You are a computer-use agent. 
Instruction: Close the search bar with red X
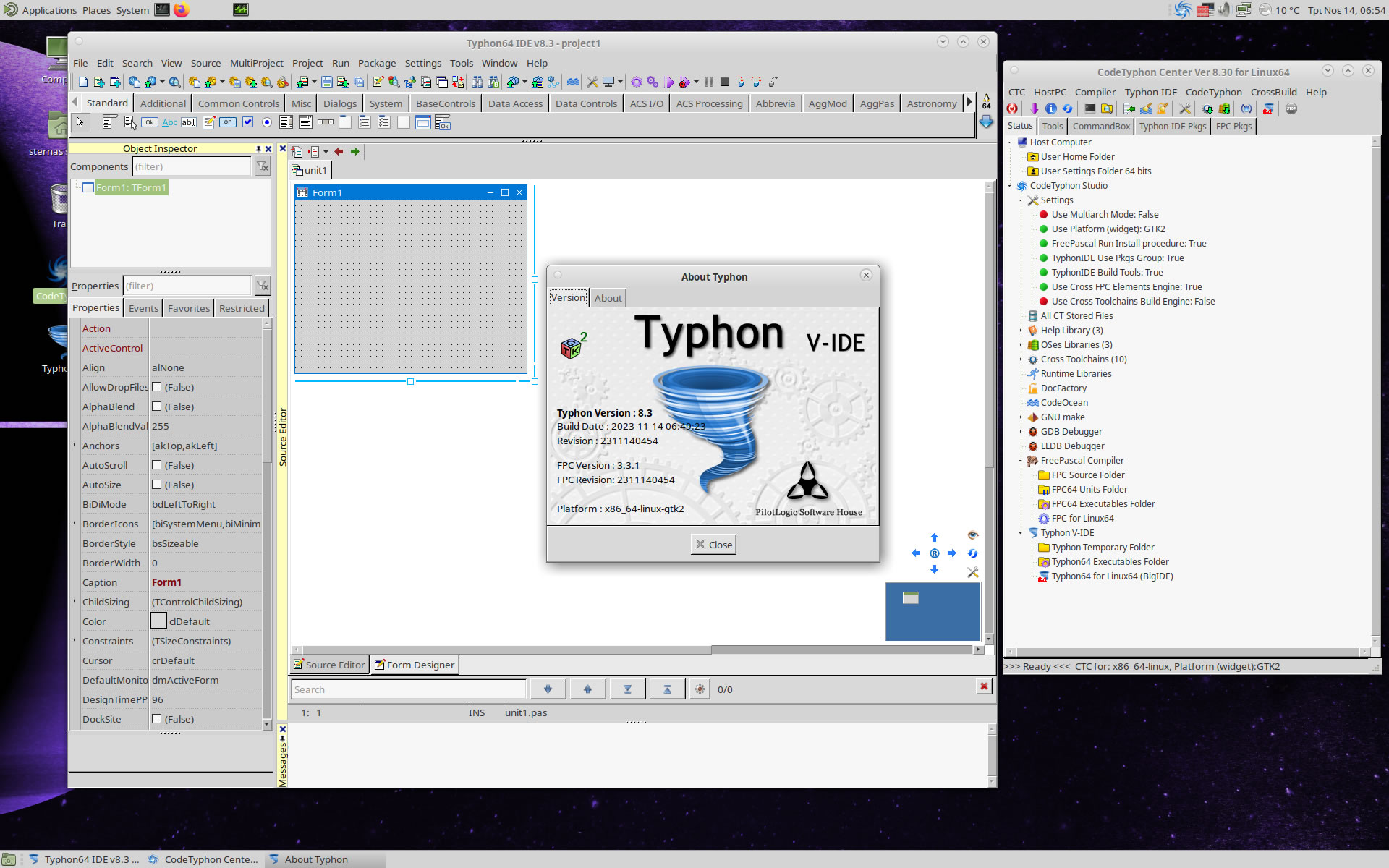[x=984, y=686]
